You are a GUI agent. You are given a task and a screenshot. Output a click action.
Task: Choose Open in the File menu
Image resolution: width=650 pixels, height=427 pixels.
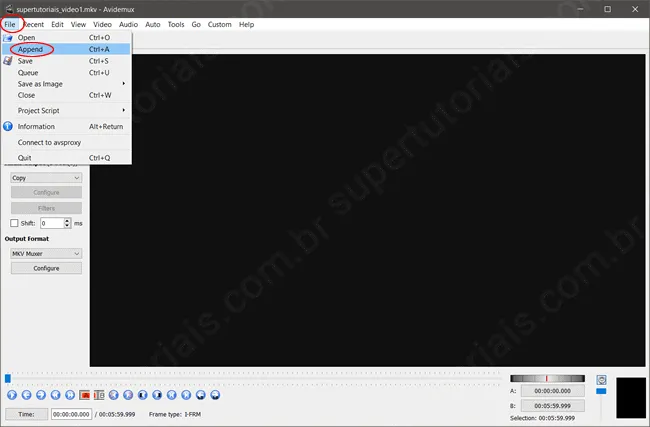66,38
